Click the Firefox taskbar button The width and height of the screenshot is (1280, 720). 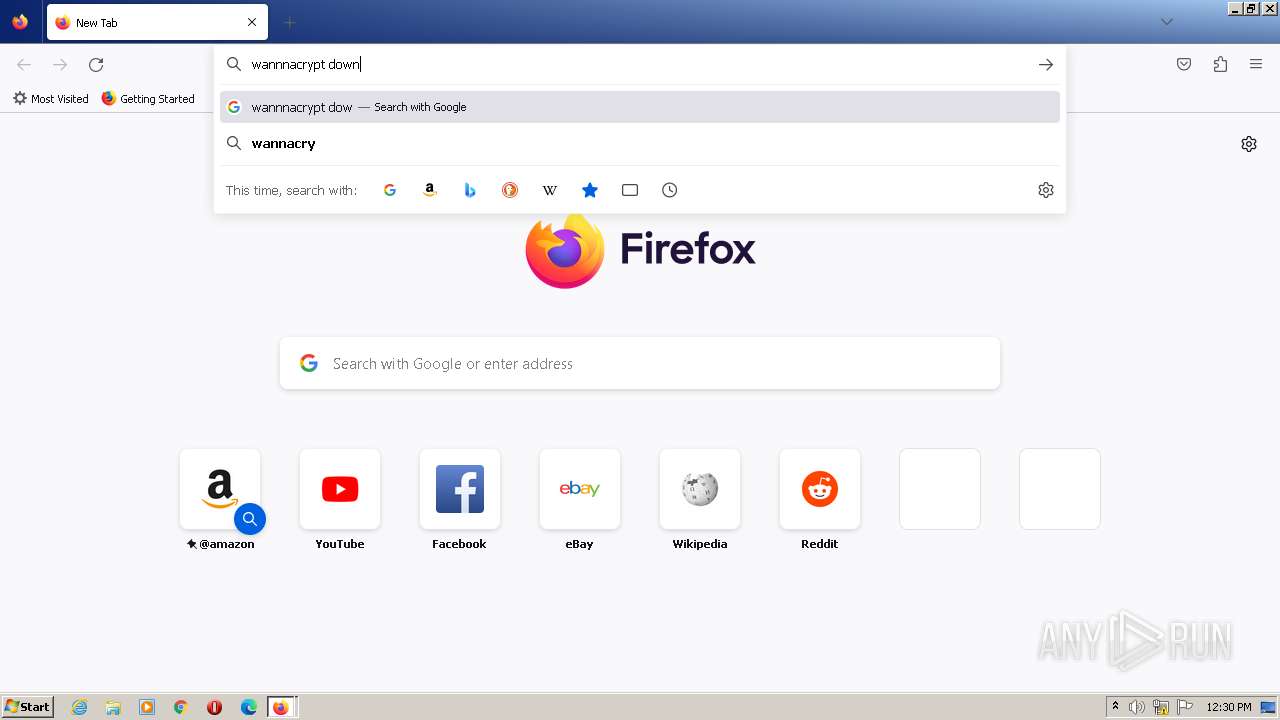pos(282,707)
